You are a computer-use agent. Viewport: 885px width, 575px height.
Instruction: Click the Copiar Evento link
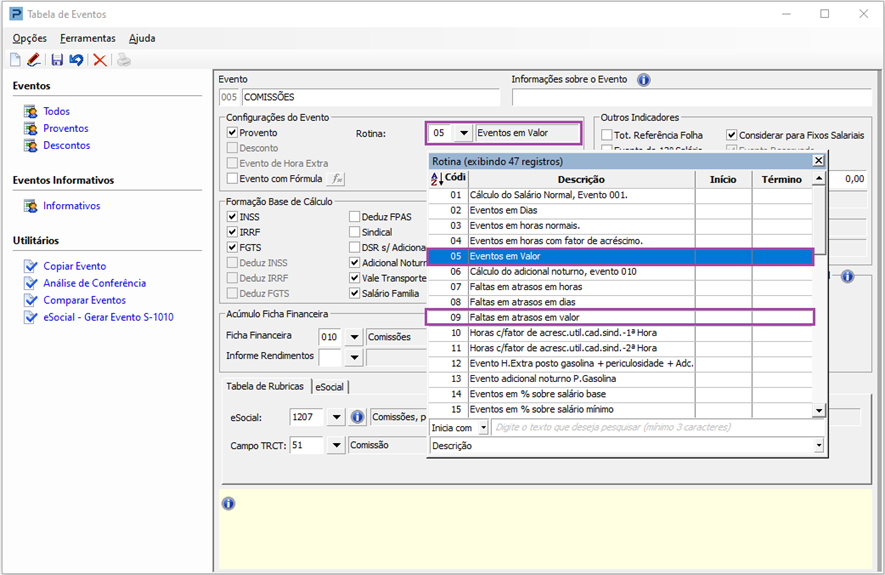point(75,266)
